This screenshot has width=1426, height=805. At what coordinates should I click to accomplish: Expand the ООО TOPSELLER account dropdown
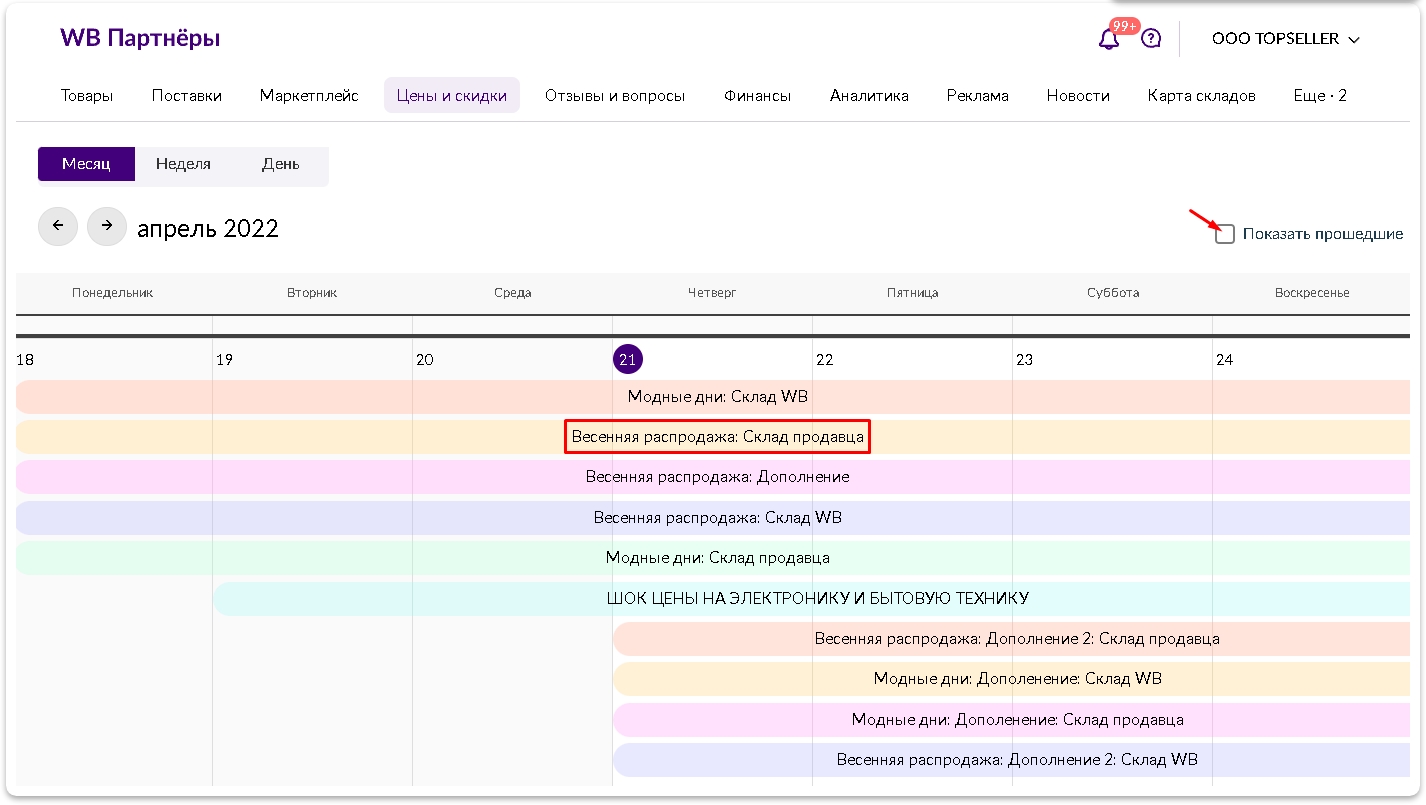click(1286, 39)
